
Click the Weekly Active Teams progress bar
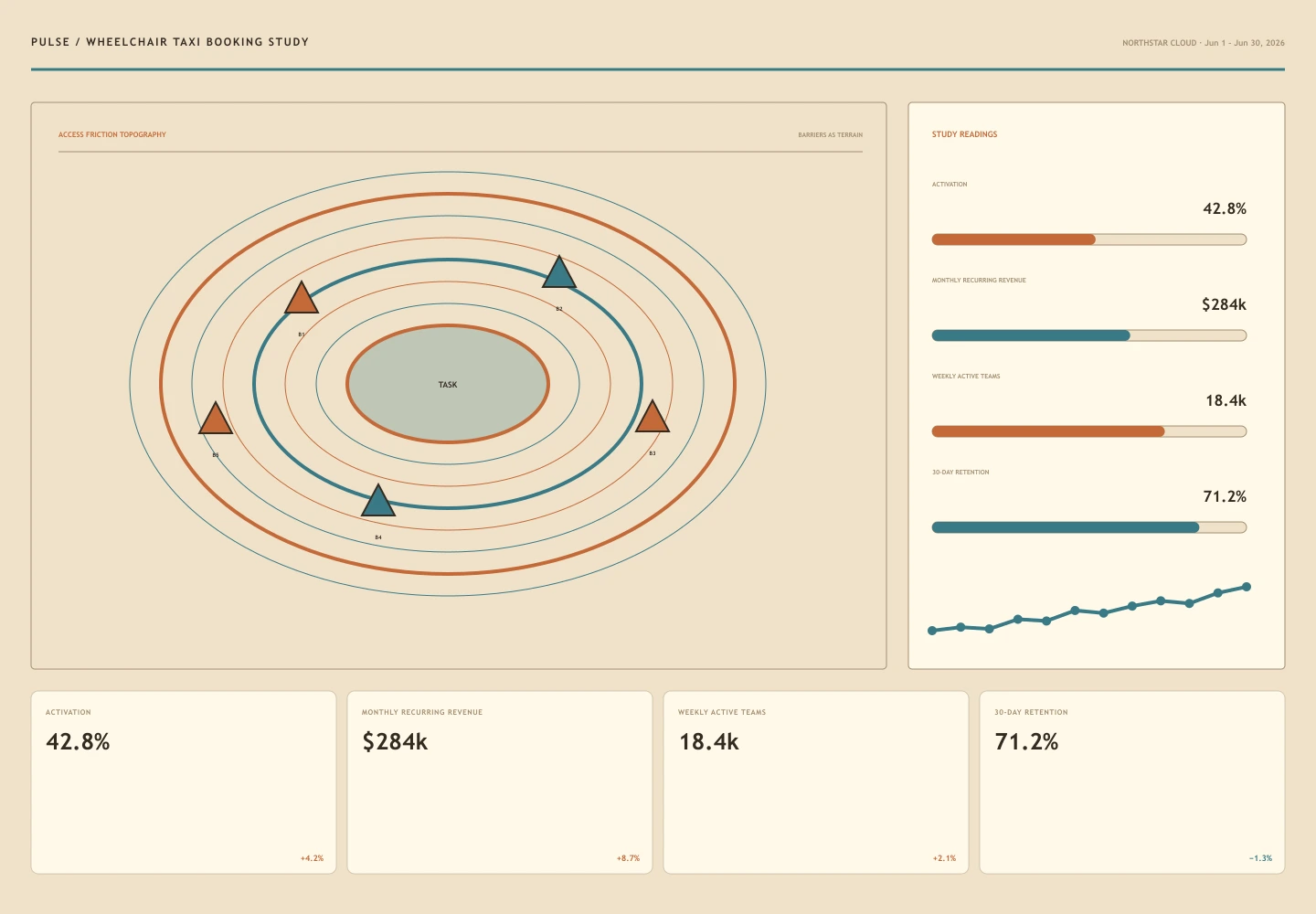1089,431
